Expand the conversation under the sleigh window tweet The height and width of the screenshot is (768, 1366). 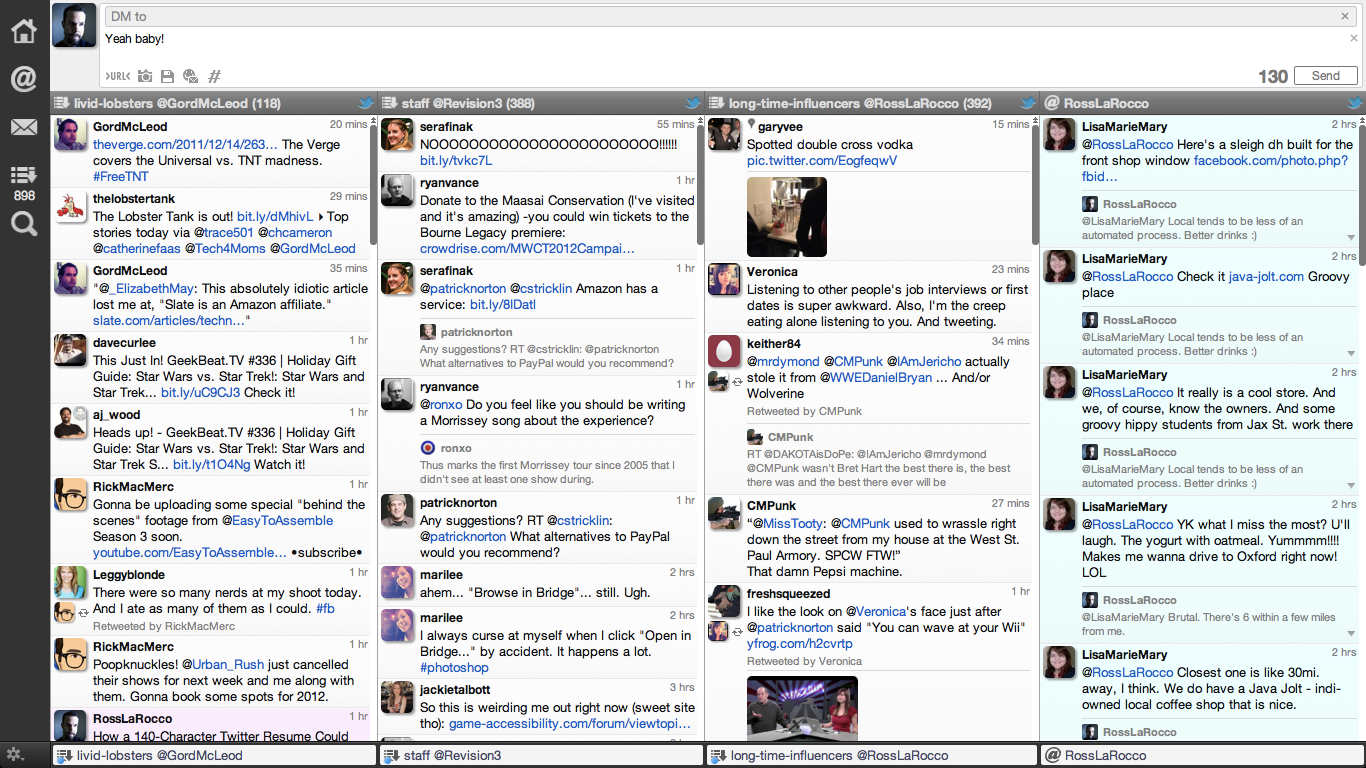click(x=1351, y=238)
